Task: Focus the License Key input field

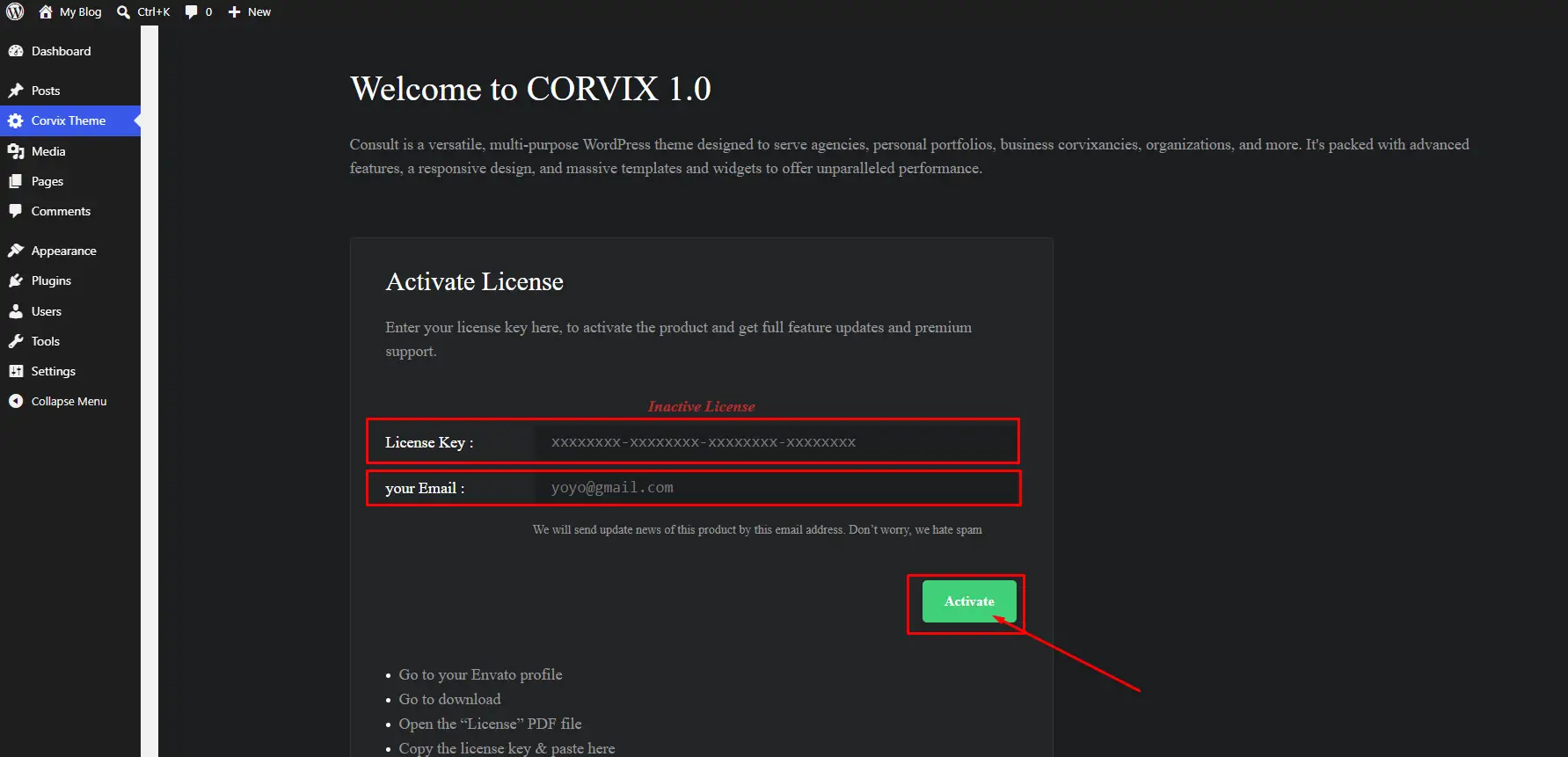Action: point(775,442)
